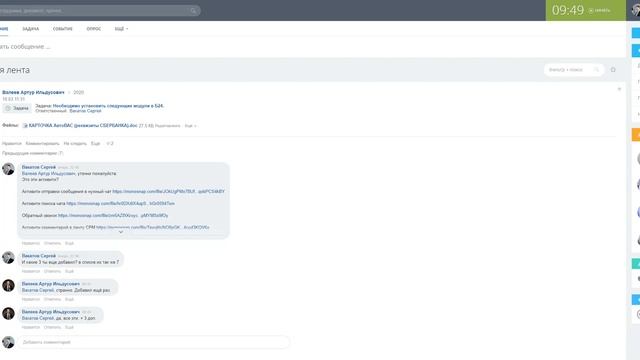
Task: Reply to 'да, все эти + 3 доп' comment
Action: [x=52, y=327]
